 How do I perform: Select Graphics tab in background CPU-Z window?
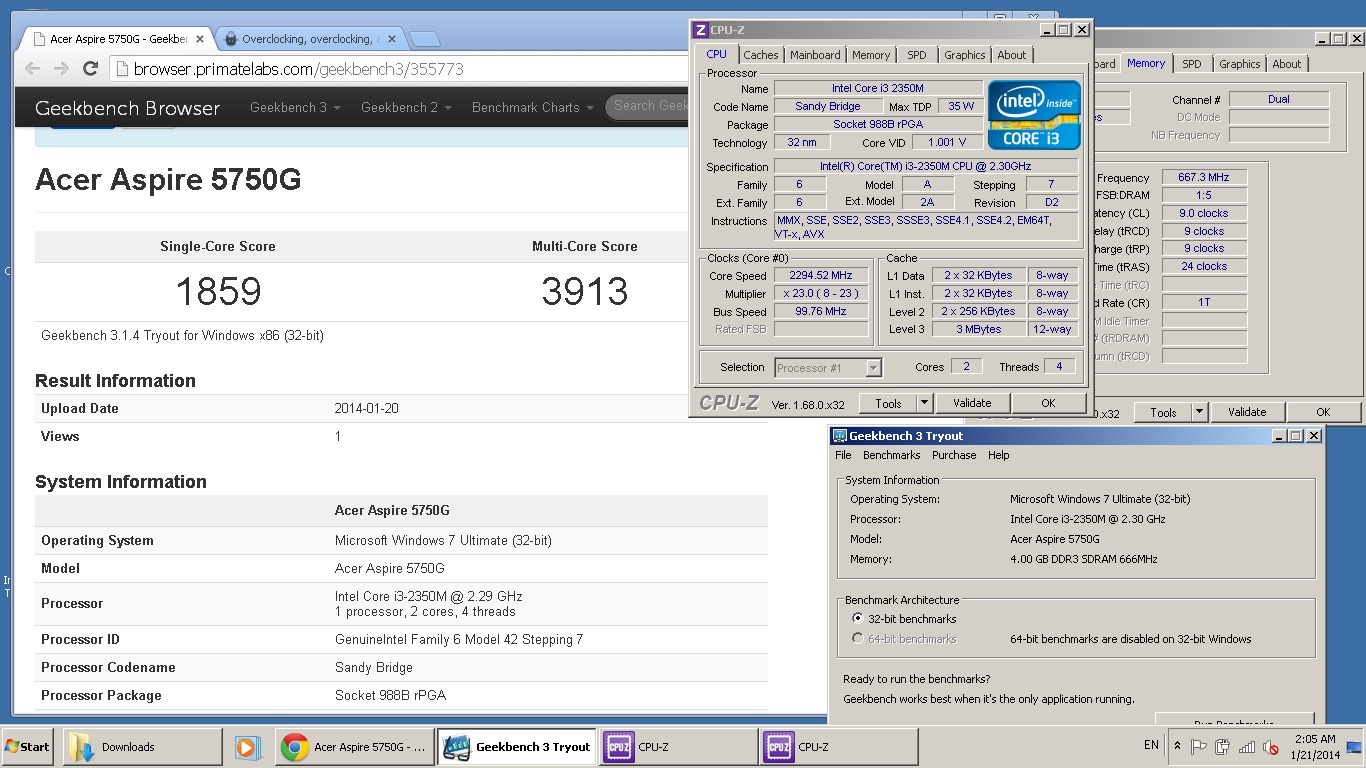click(x=1240, y=64)
